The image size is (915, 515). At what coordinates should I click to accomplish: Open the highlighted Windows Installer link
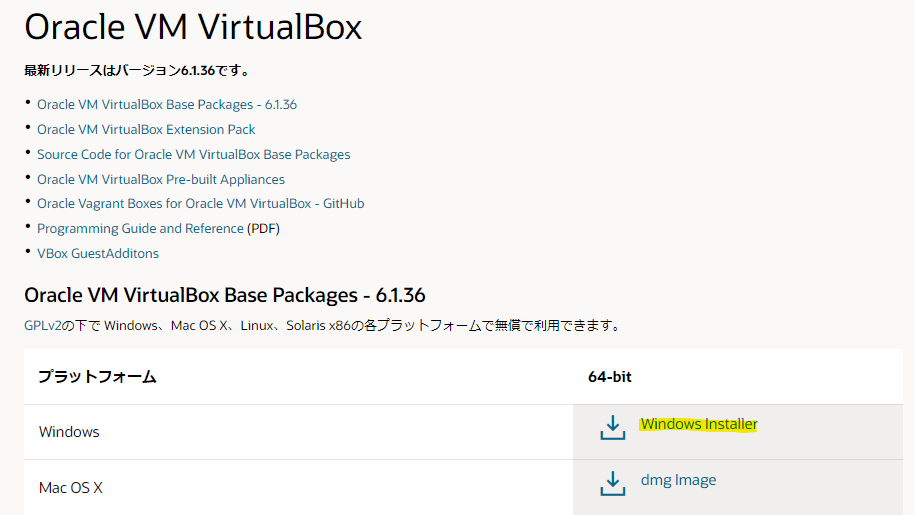tap(699, 424)
